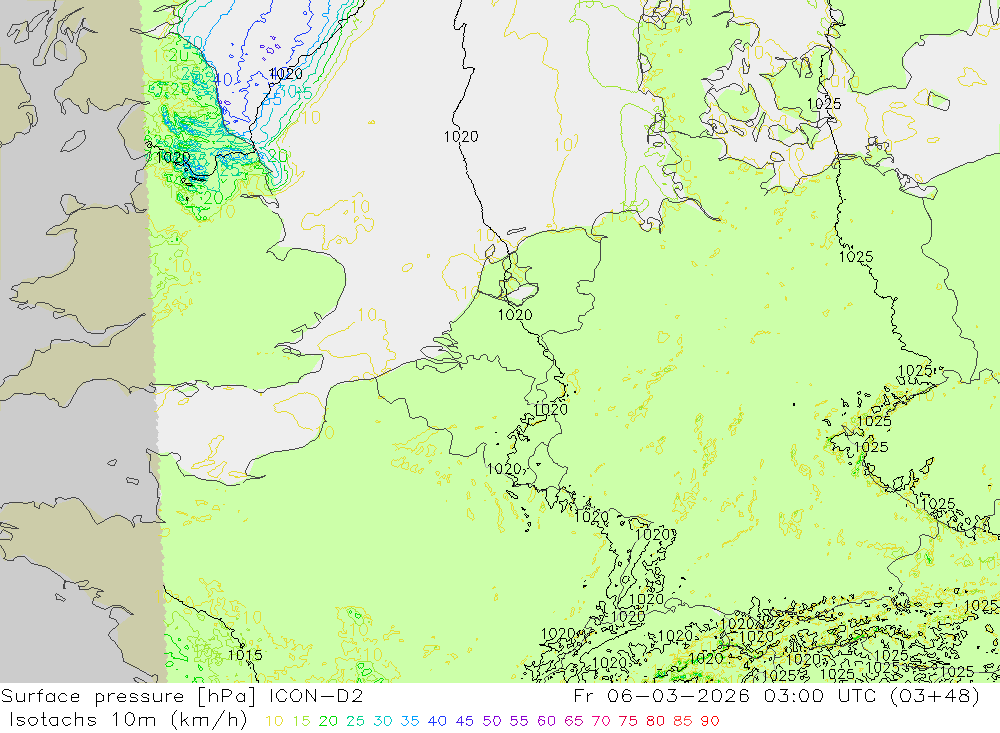Select the purple "50" legend value
The image size is (1000, 733).
tap(492, 722)
